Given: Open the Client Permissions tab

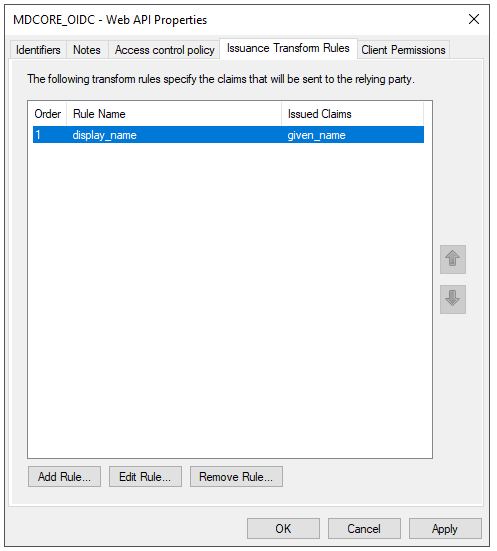Looking at the screenshot, I should 403,50.
